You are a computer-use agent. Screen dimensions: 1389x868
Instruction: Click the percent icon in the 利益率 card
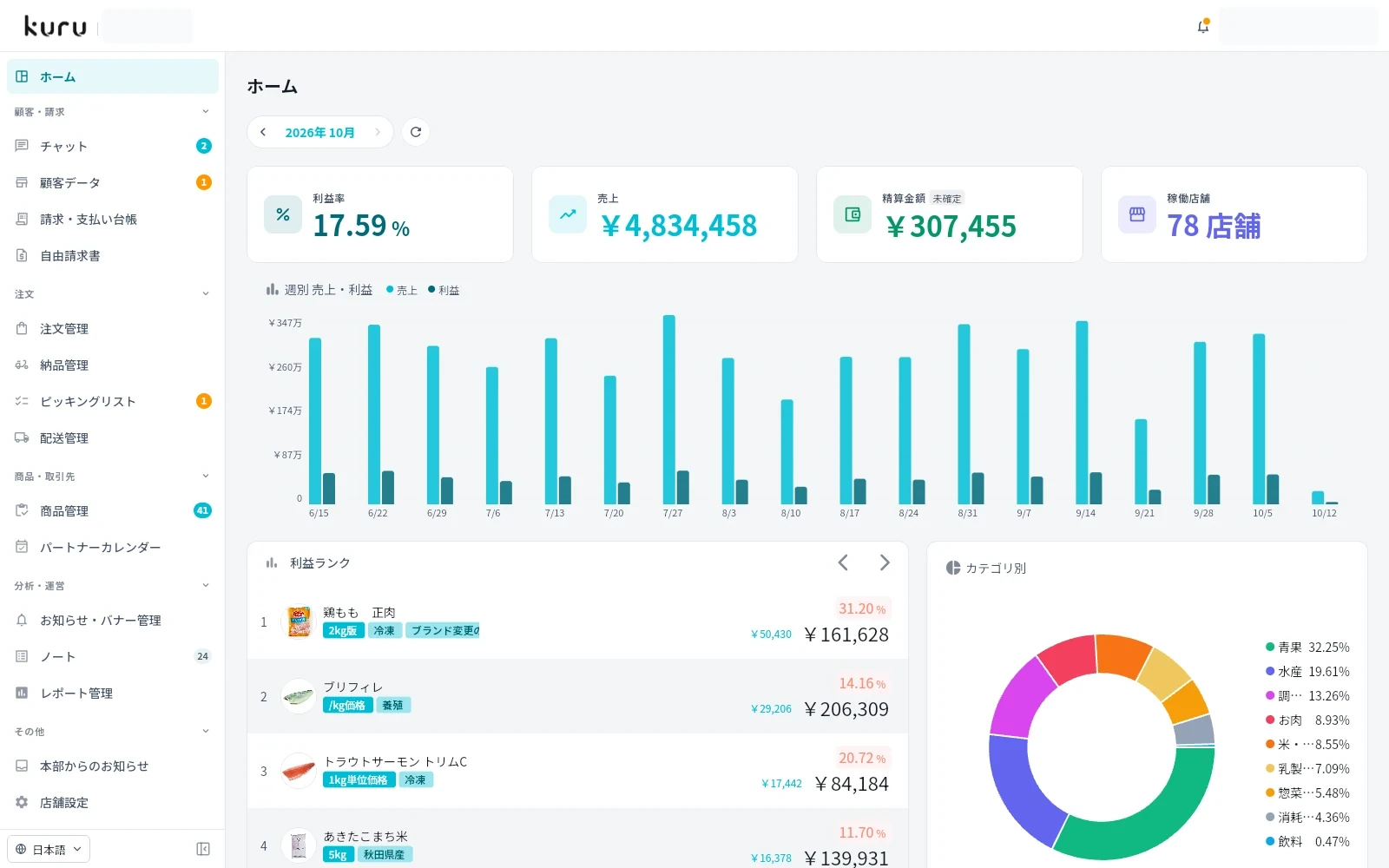click(x=283, y=214)
